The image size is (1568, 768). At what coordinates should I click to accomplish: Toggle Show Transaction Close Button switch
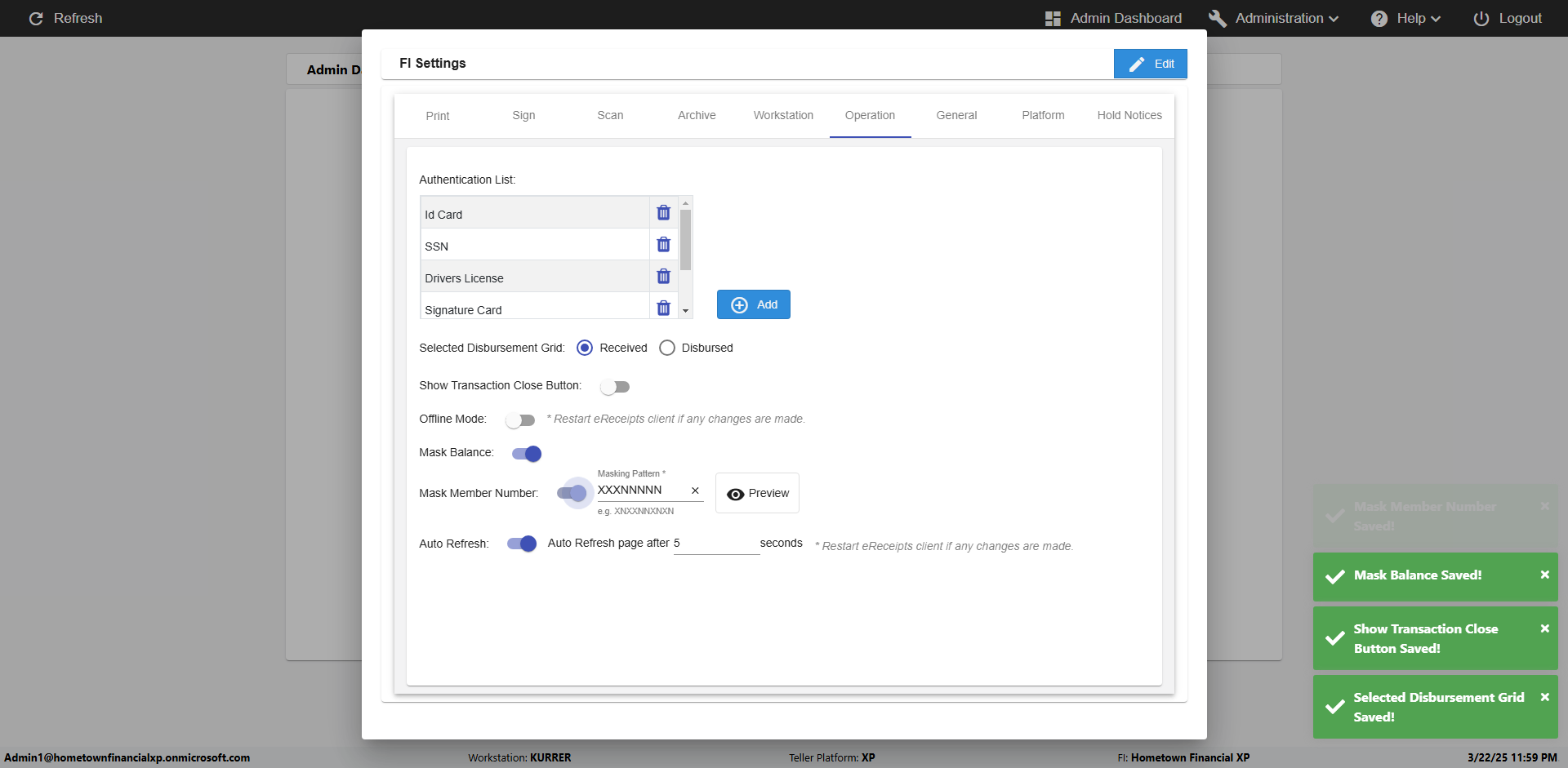pos(615,387)
